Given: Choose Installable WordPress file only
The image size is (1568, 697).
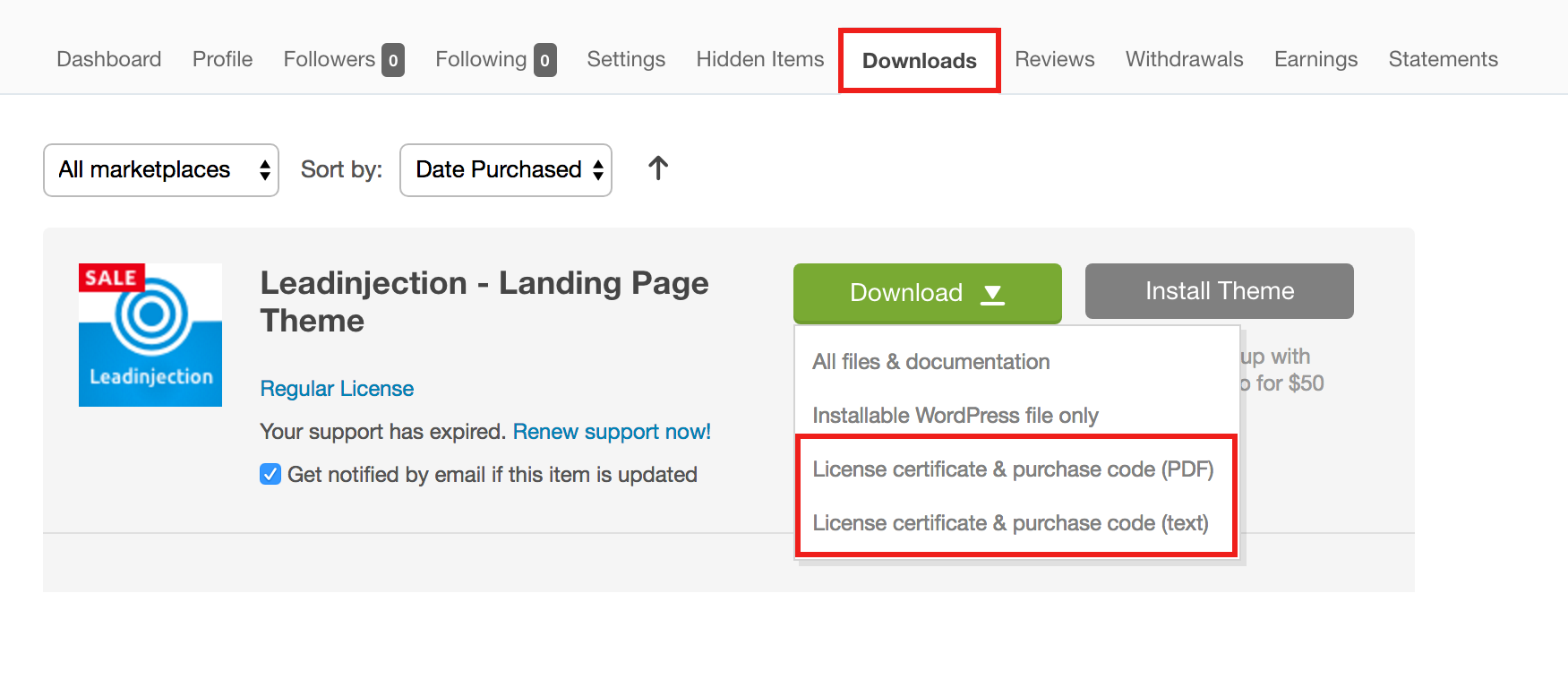Looking at the screenshot, I should tap(955, 416).
